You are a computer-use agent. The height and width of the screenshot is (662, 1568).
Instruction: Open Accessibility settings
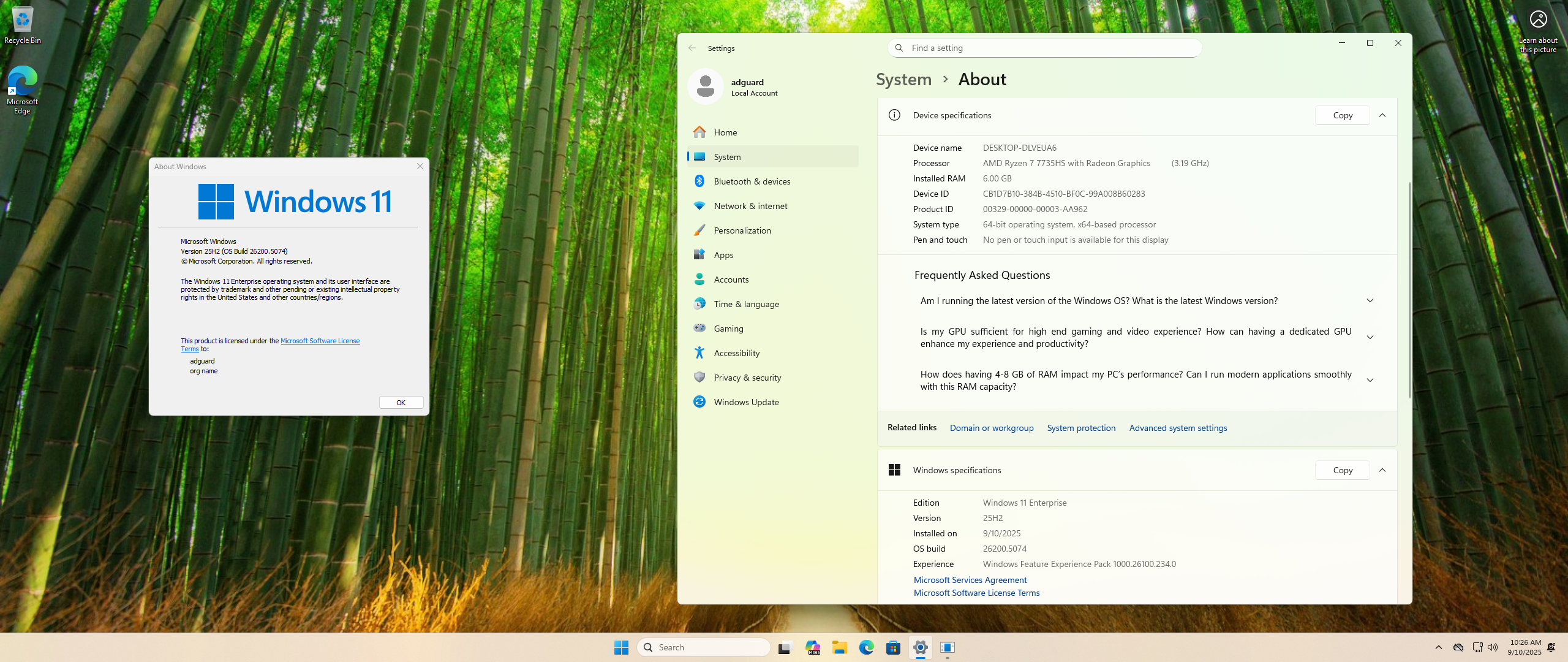coord(772,353)
